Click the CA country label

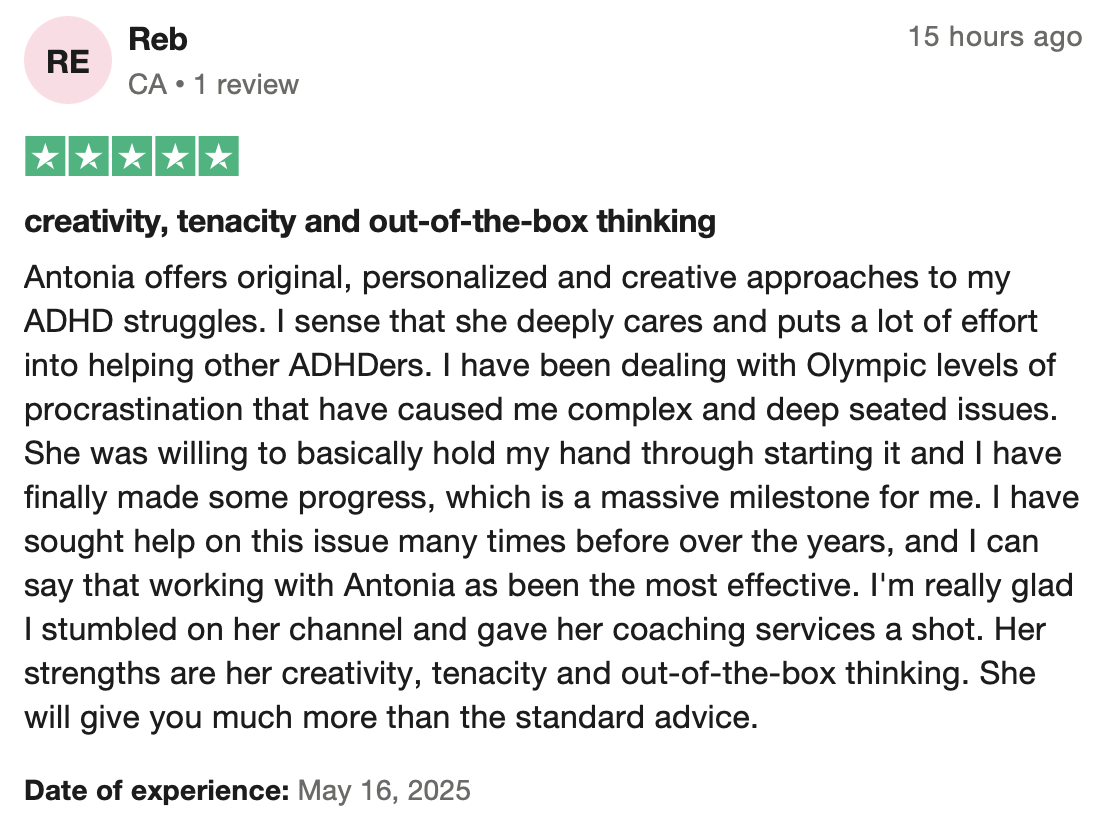click(147, 84)
